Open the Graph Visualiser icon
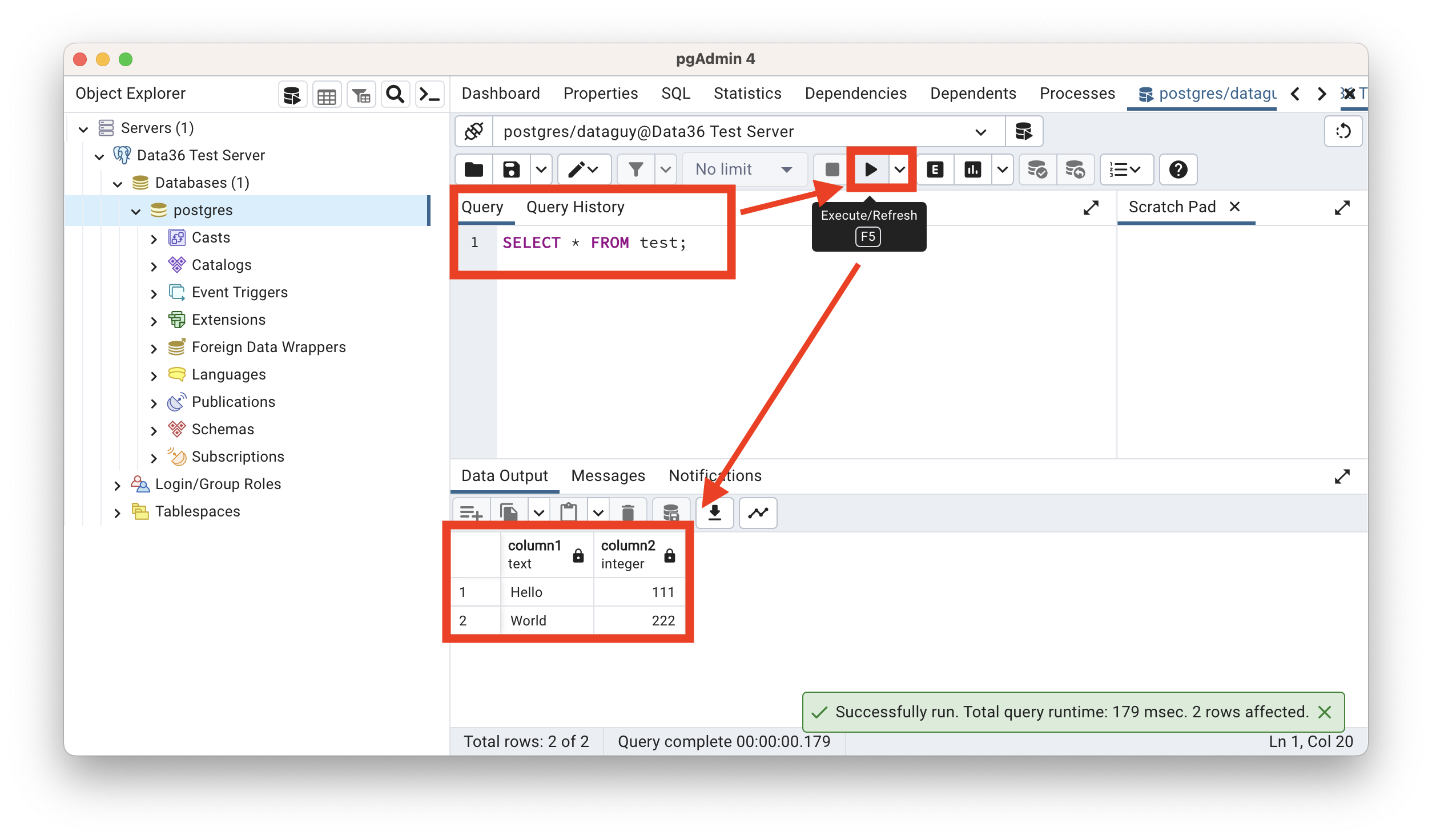 tap(758, 512)
